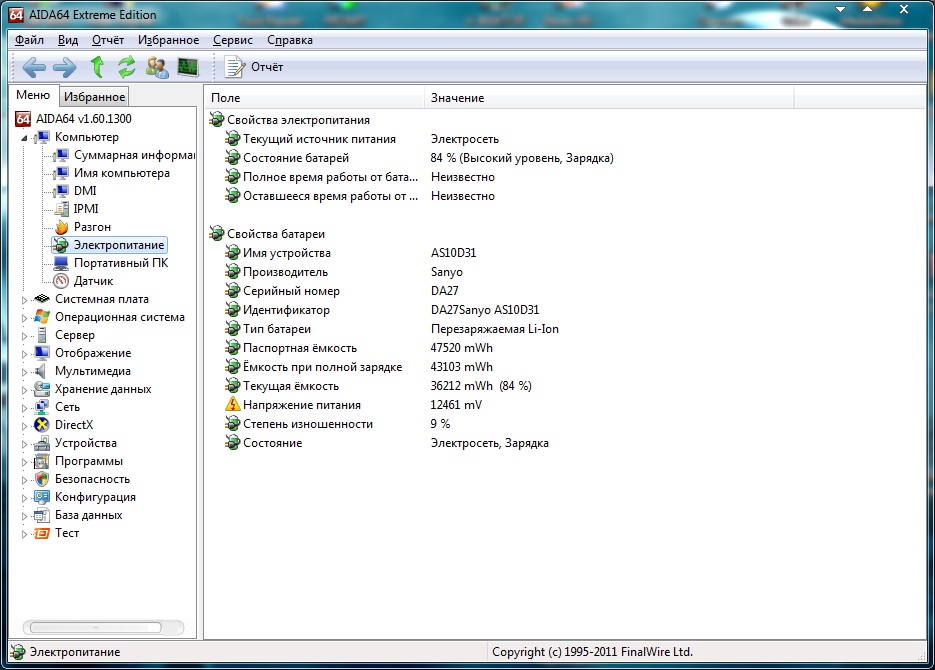The width and height of the screenshot is (935, 670).
Task: Expand the Сеть branch
Action: 24,408
